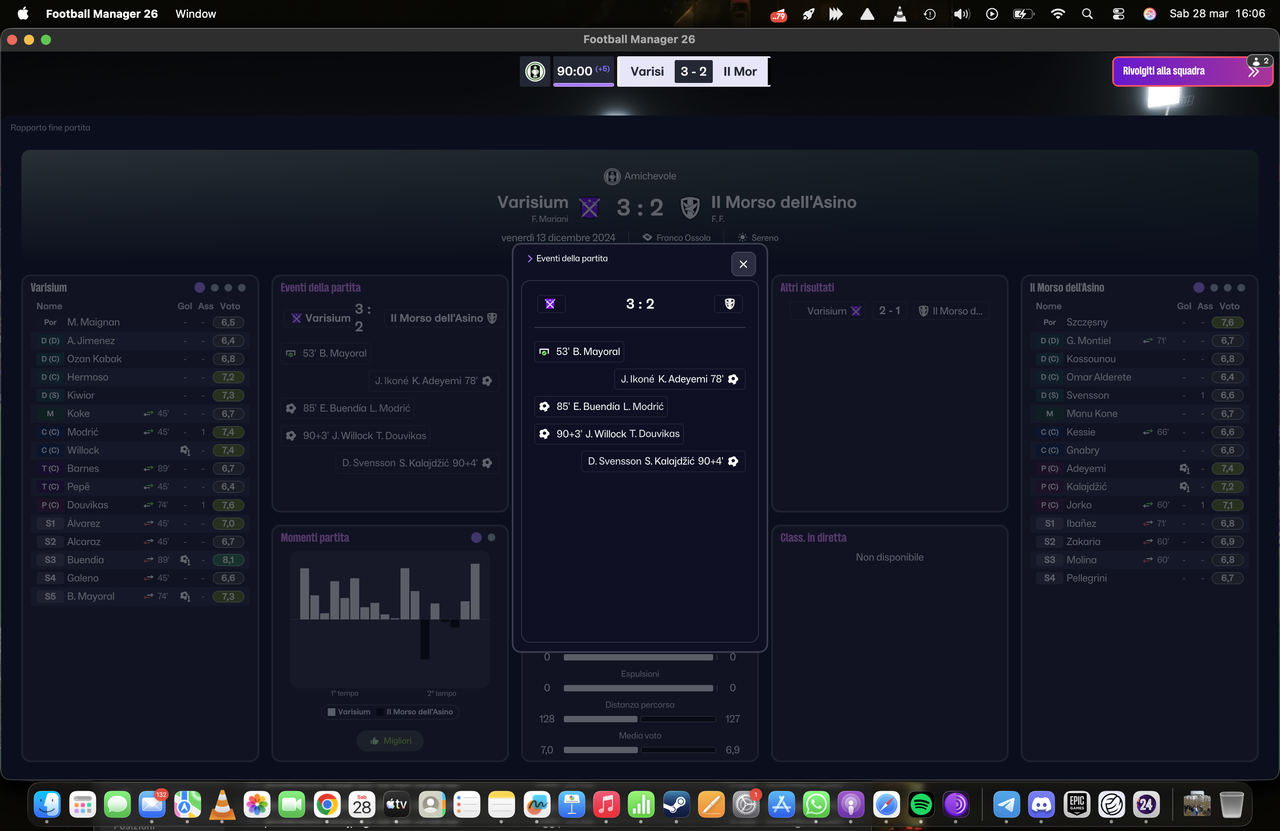Select the second page dot in Momenti partita panel
Screen dimensions: 1280x831
click(491, 538)
